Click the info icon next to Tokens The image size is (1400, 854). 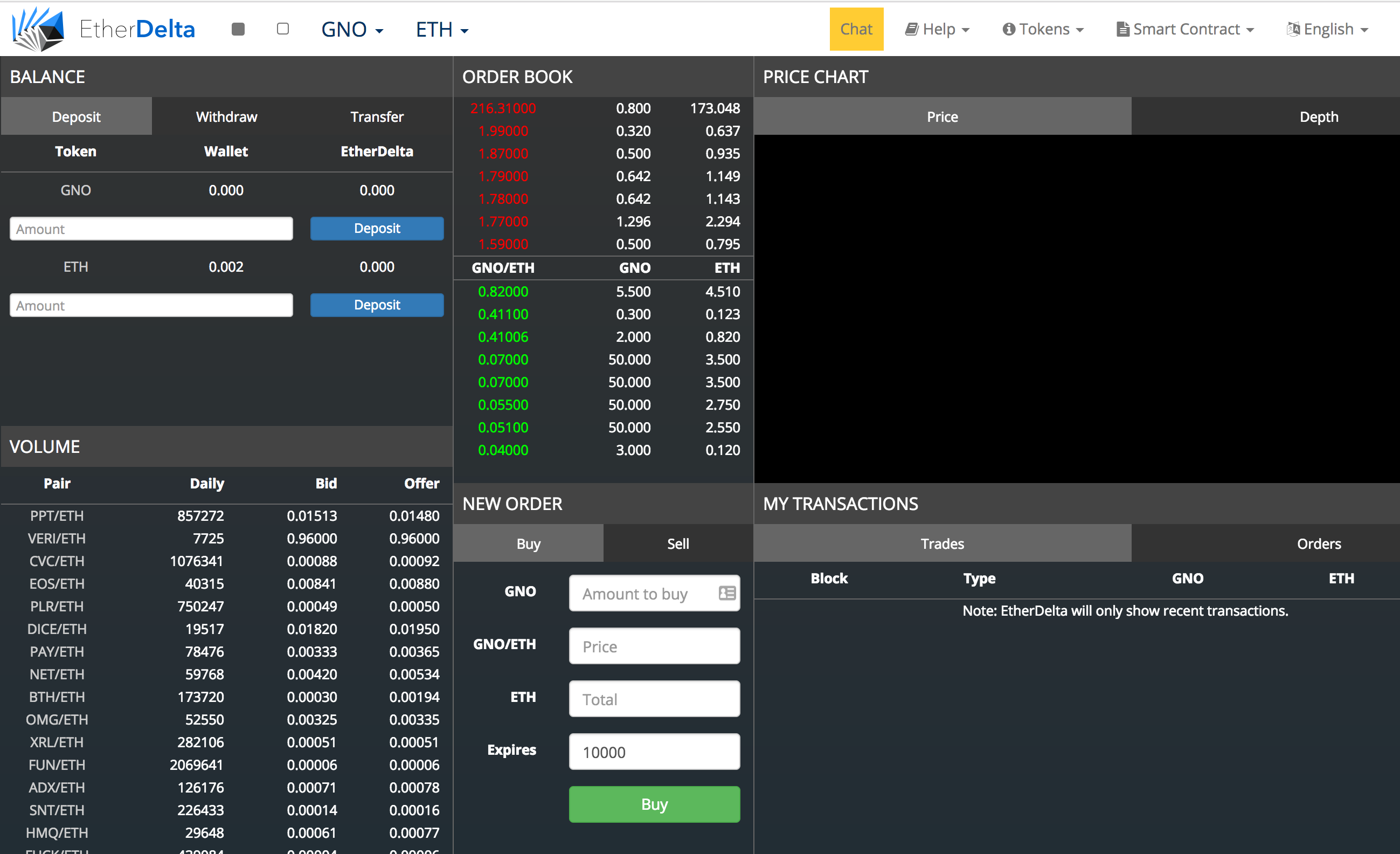1009,29
